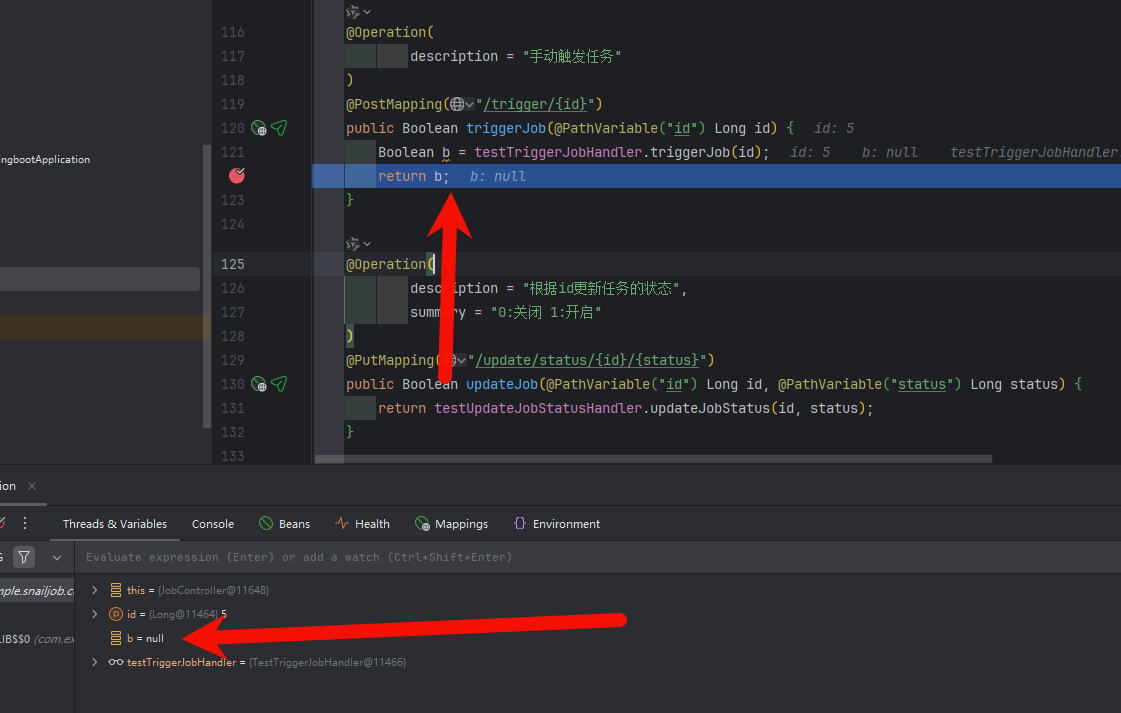Click the green send-request icon on line 120

[x=279, y=128]
